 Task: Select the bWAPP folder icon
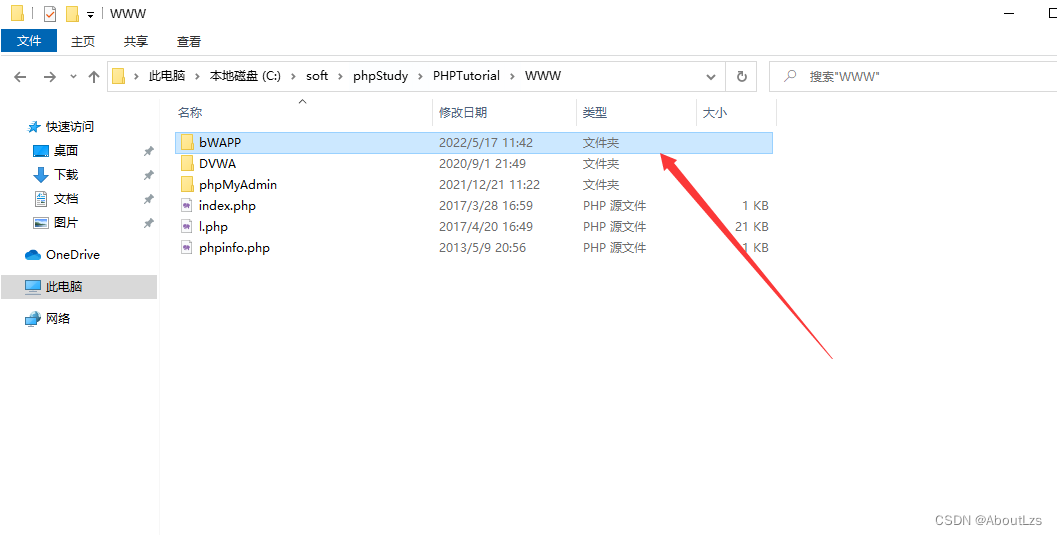[187, 142]
